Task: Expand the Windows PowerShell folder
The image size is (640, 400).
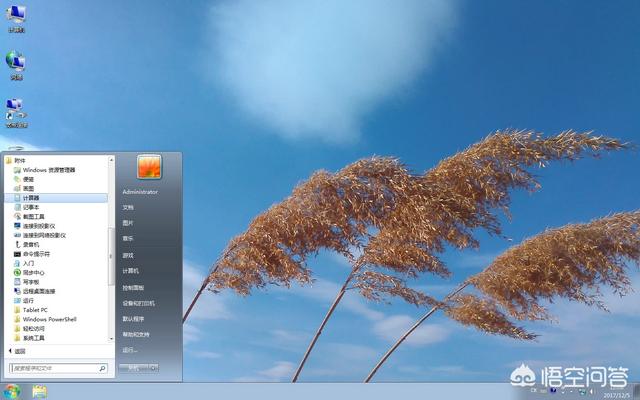Action: coord(45,319)
